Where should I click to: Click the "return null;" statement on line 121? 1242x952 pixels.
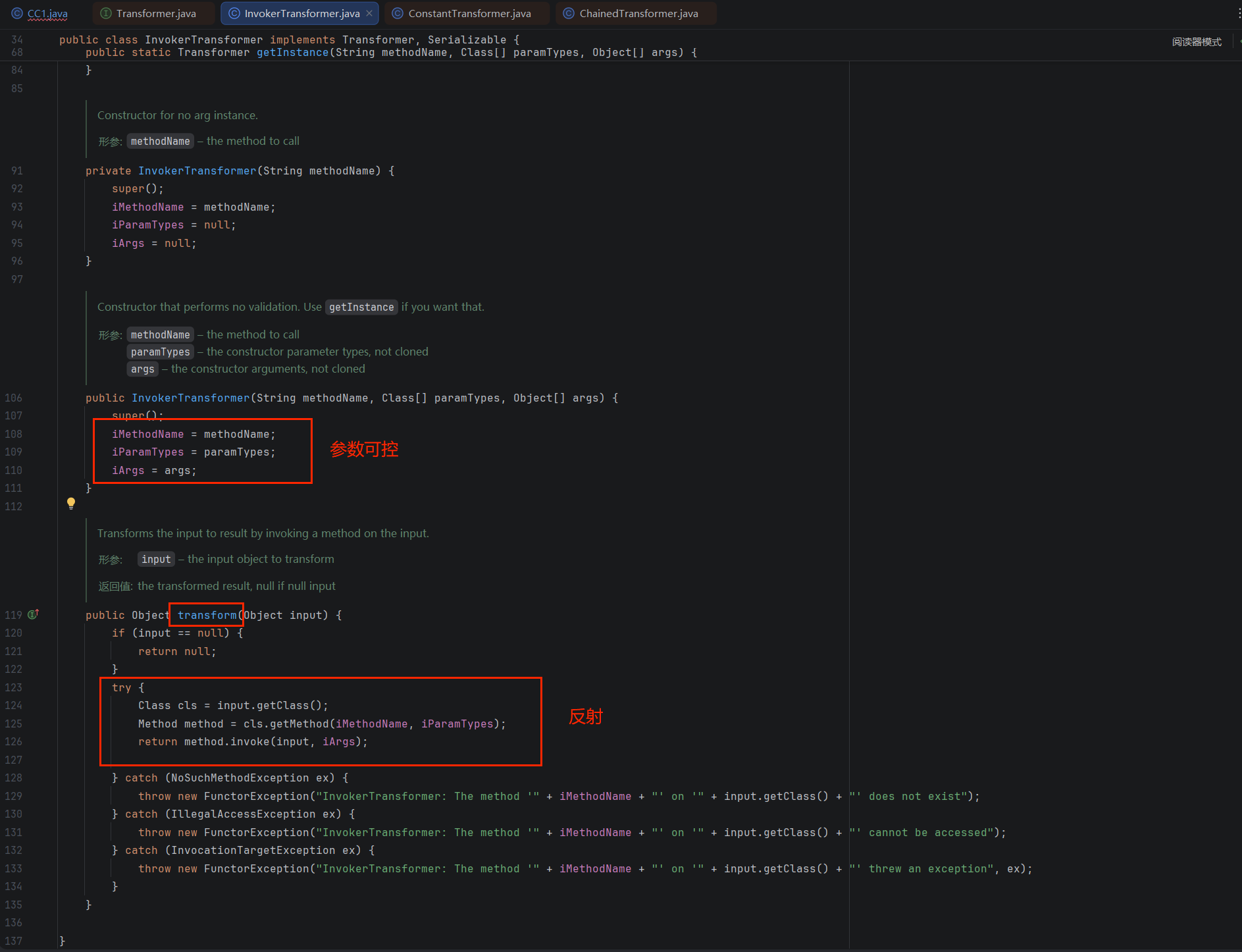tap(177, 651)
